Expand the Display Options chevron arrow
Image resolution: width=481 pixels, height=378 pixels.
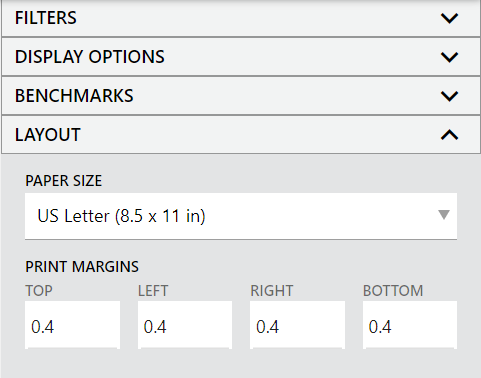pos(449,57)
